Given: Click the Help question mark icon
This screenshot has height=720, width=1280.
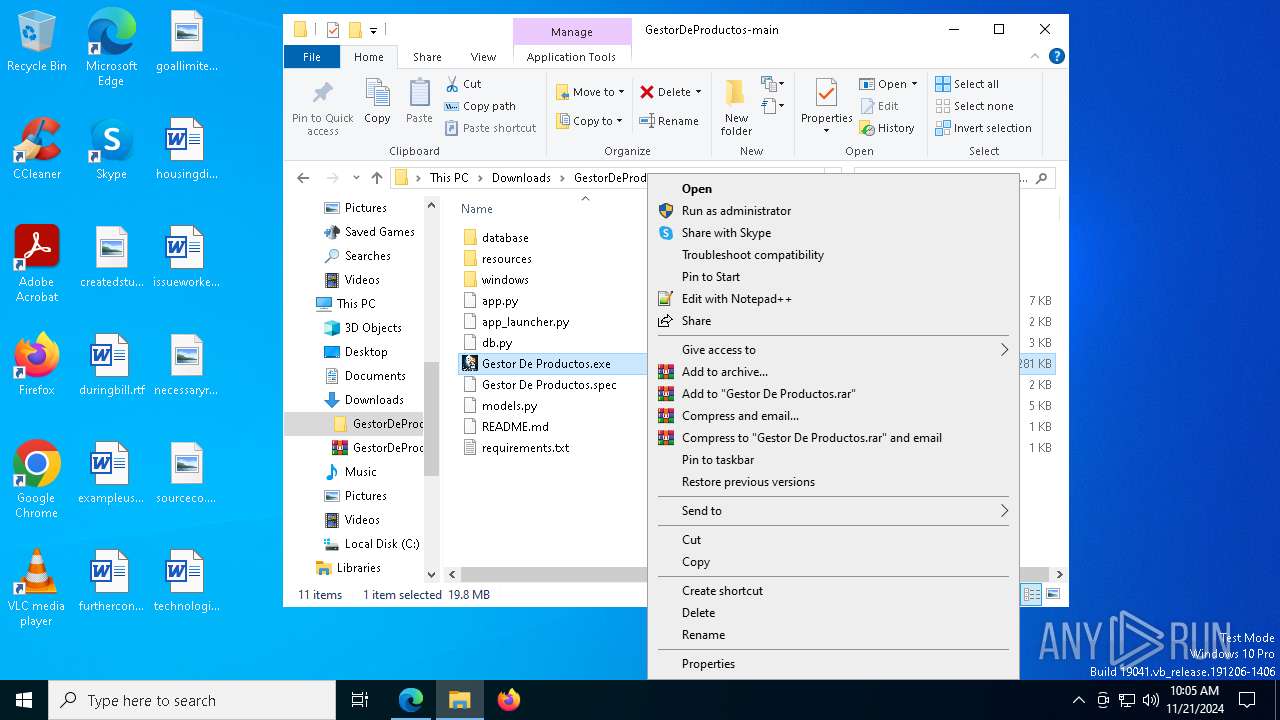Looking at the screenshot, I should 1056,57.
